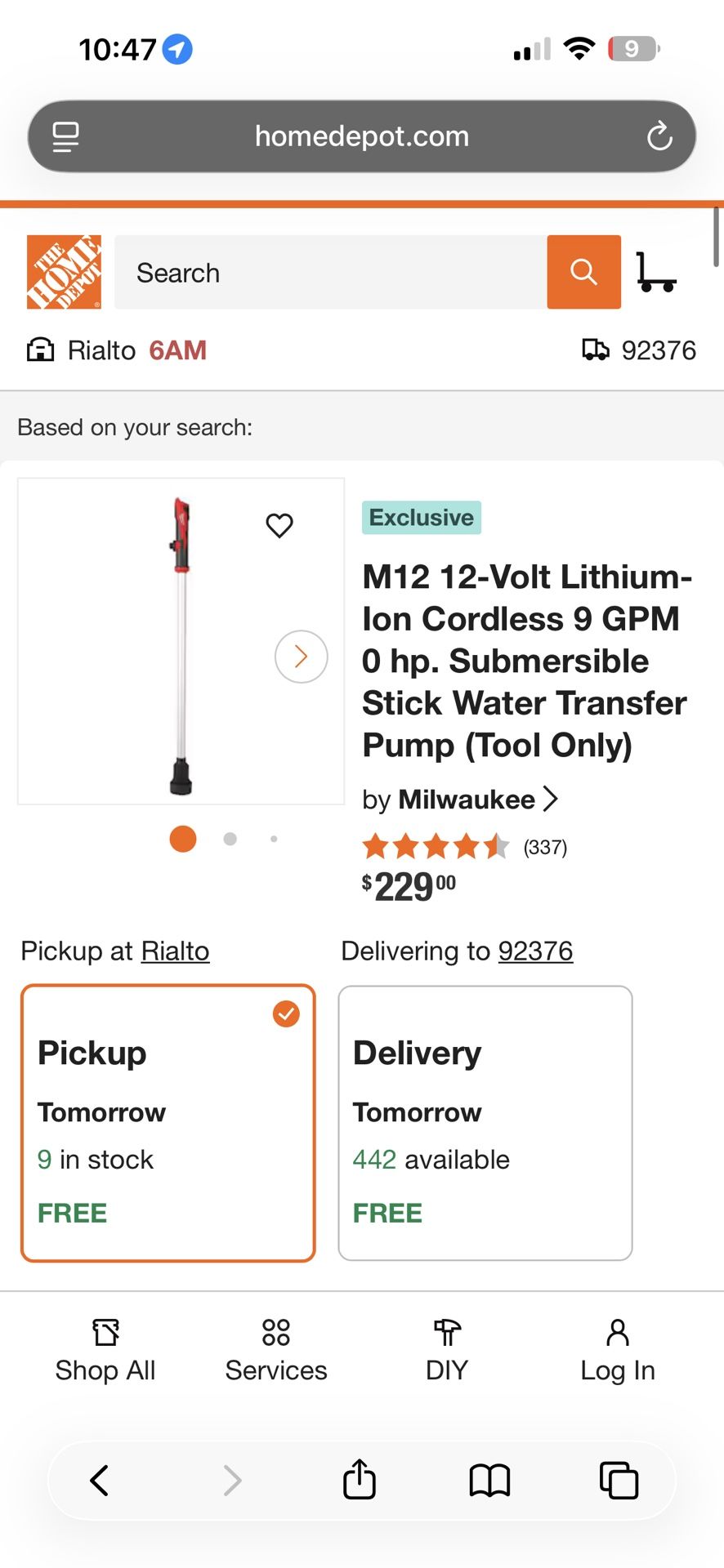Change the Rialto pickup store link
724x1568 pixels.
[175, 951]
